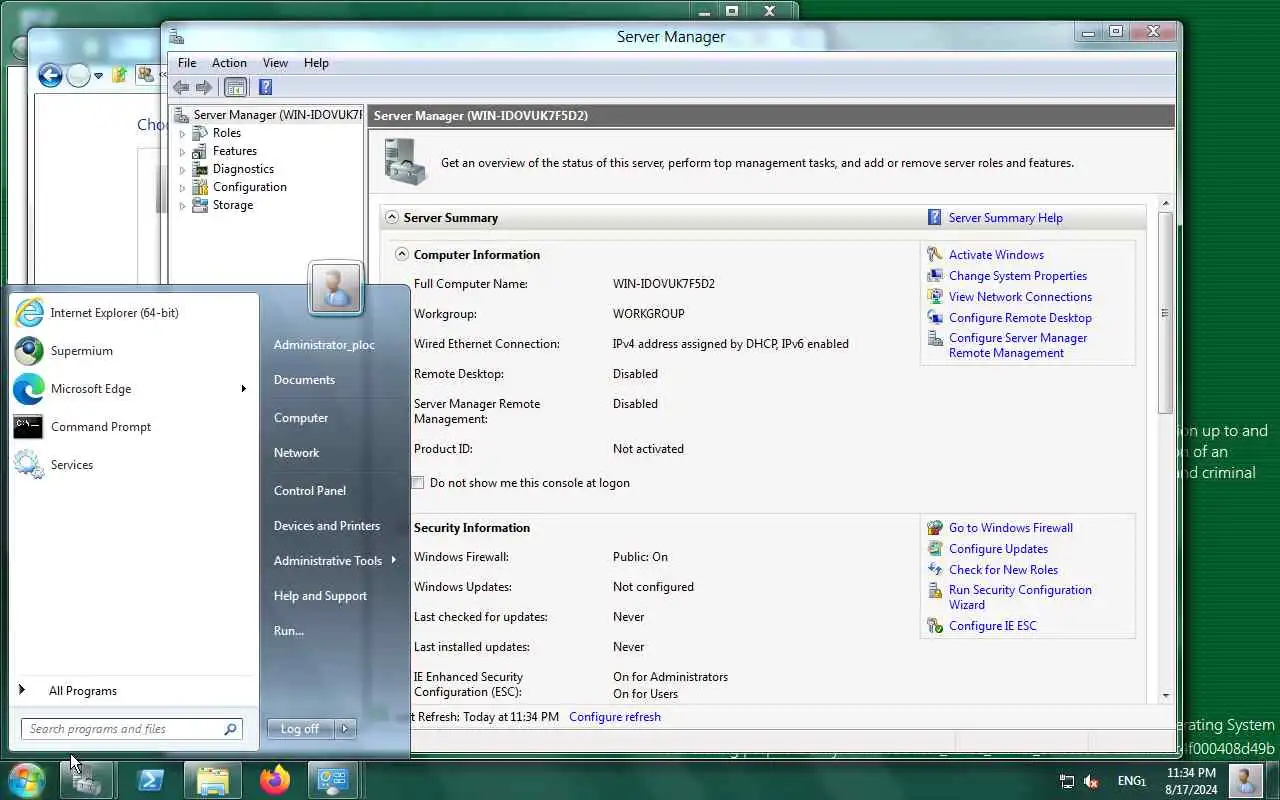Open Windows PowerShell from the taskbar
Screen dimensions: 1280x800
(151, 780)
